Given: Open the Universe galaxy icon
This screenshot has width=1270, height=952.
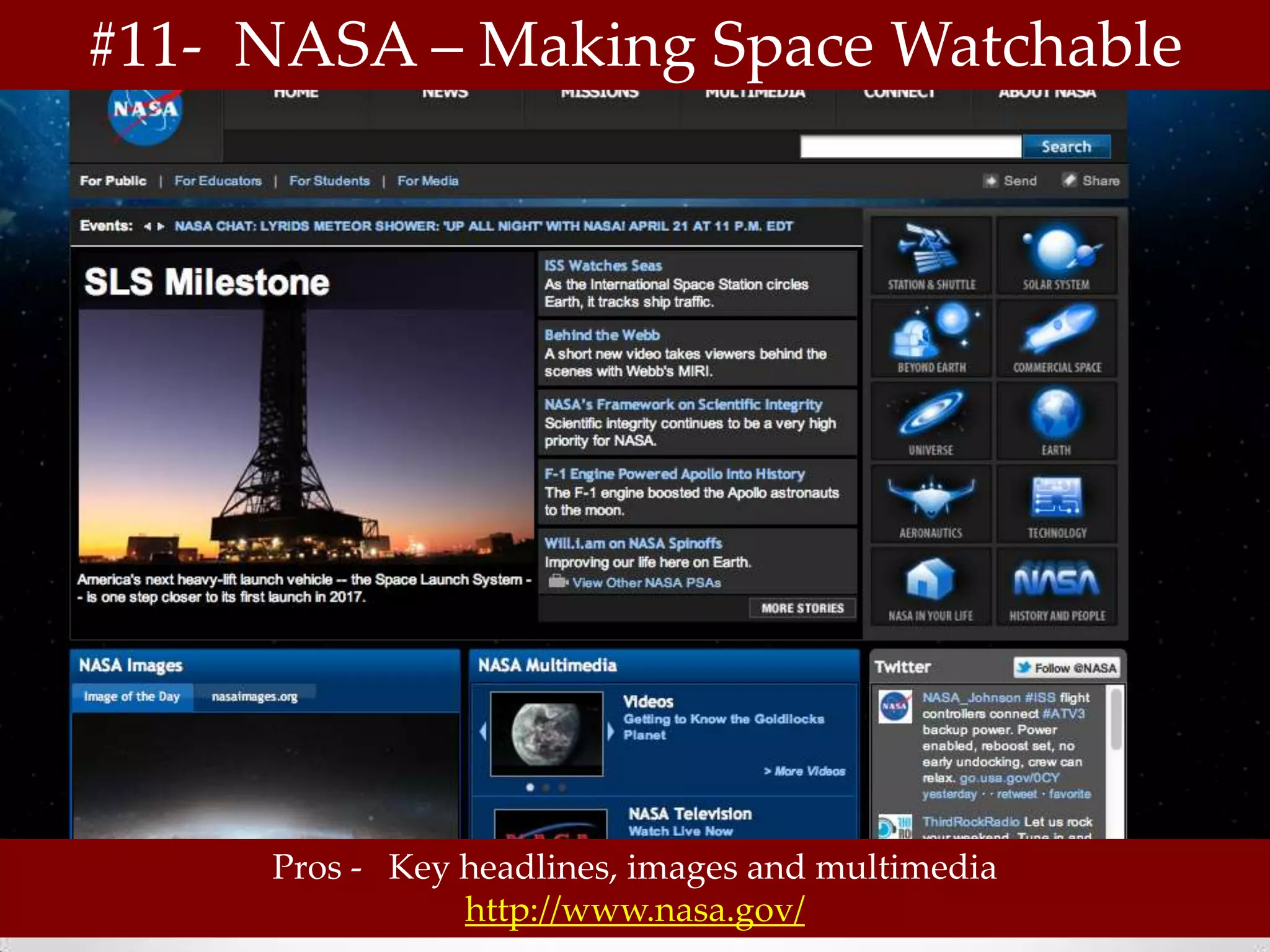Looking at the screenshot, I should [931, 421].
